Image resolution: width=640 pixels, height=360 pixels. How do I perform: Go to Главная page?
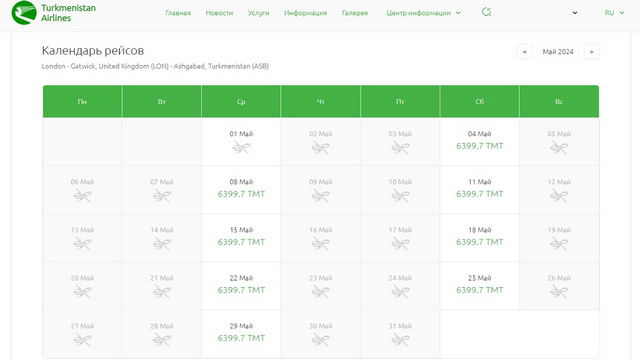point(178,13)
